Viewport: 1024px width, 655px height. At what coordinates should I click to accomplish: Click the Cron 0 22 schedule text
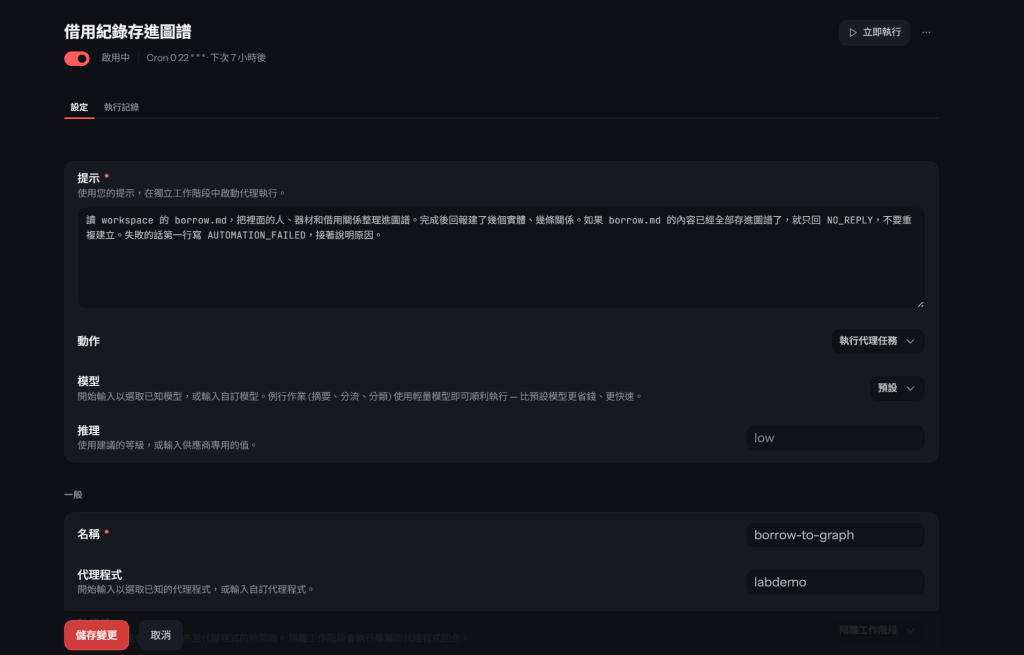[x=206, y=58]
